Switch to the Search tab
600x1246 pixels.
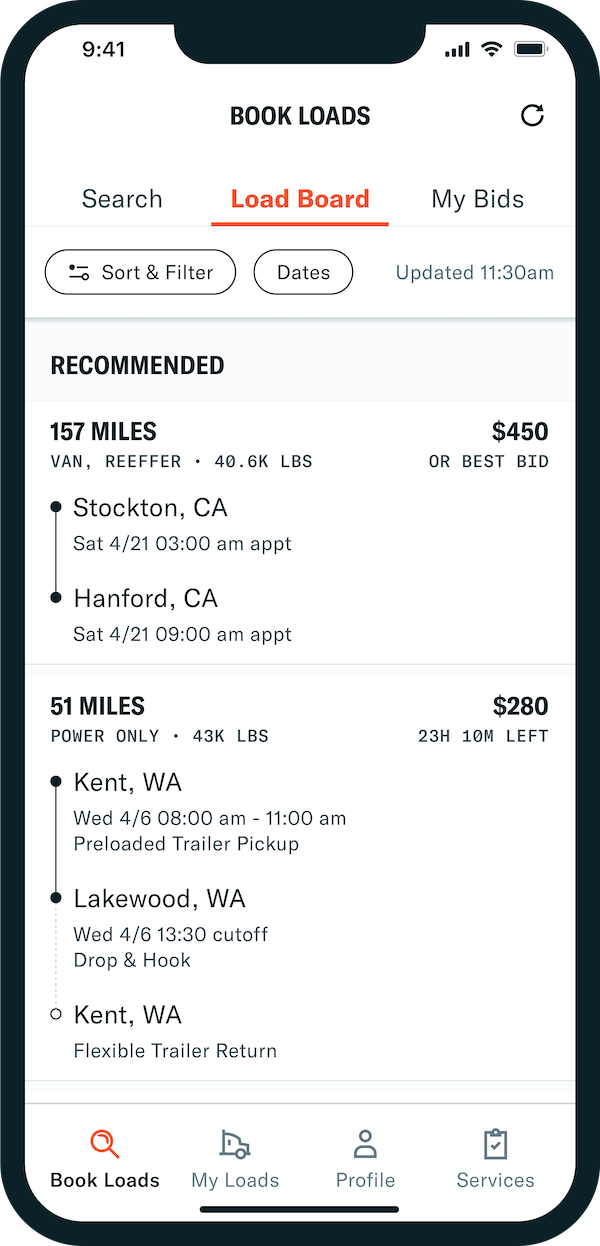pyautogui.click(x=122, y=198)
